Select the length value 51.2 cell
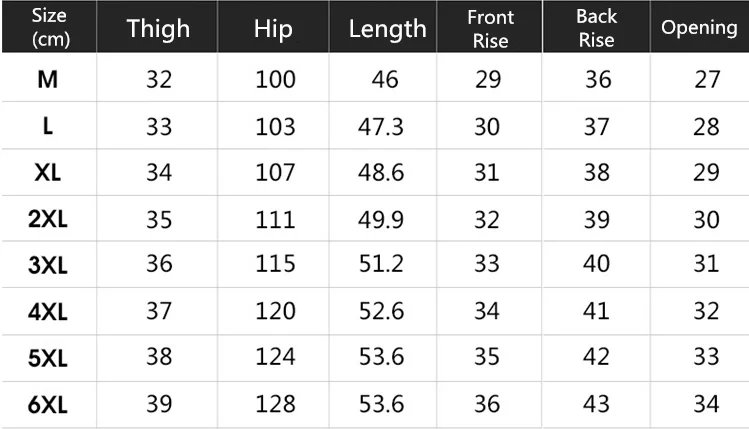 tap(381, 264)
